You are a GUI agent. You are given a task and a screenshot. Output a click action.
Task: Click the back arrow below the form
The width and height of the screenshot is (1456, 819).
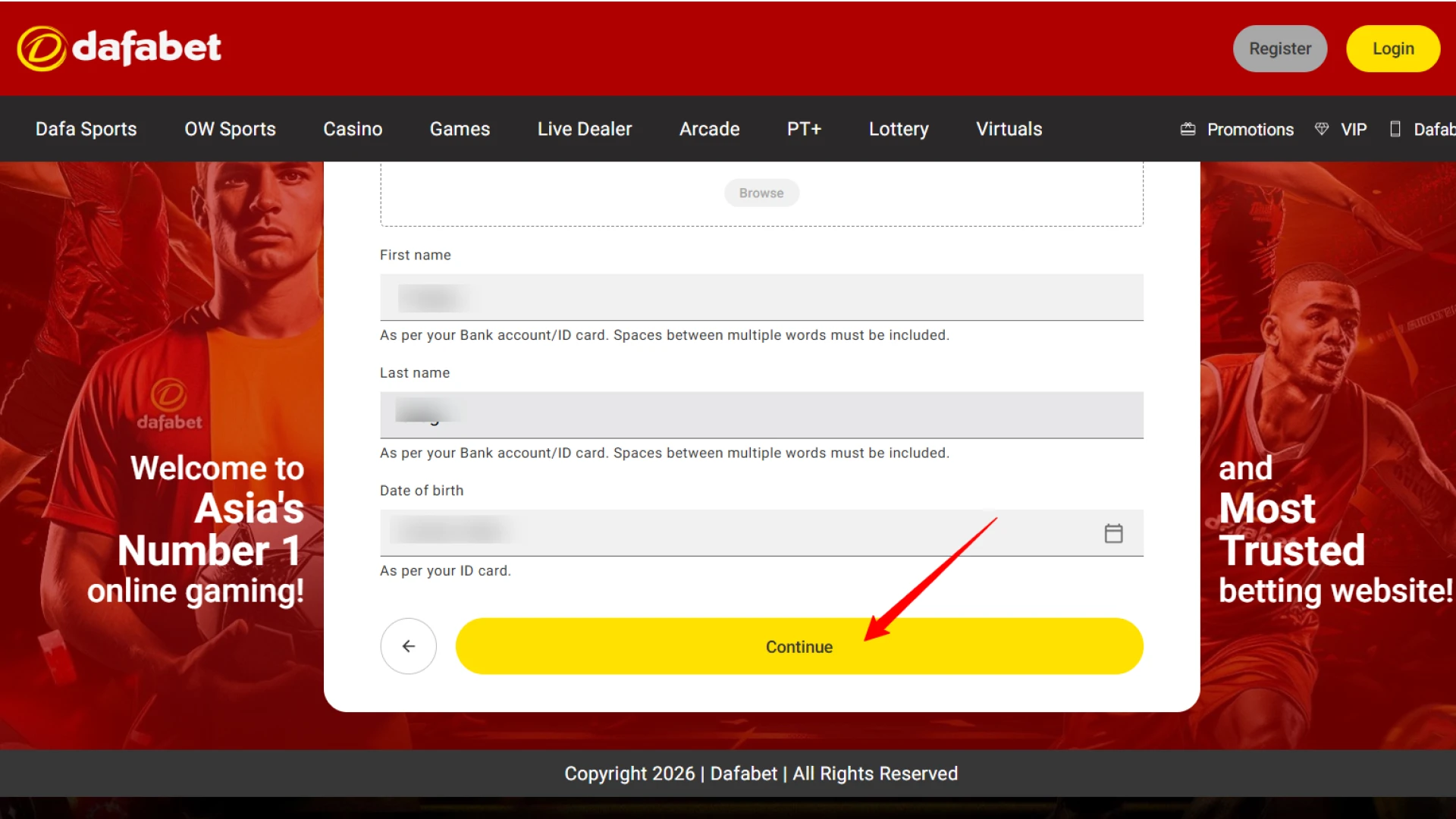(x=408, y=646)
